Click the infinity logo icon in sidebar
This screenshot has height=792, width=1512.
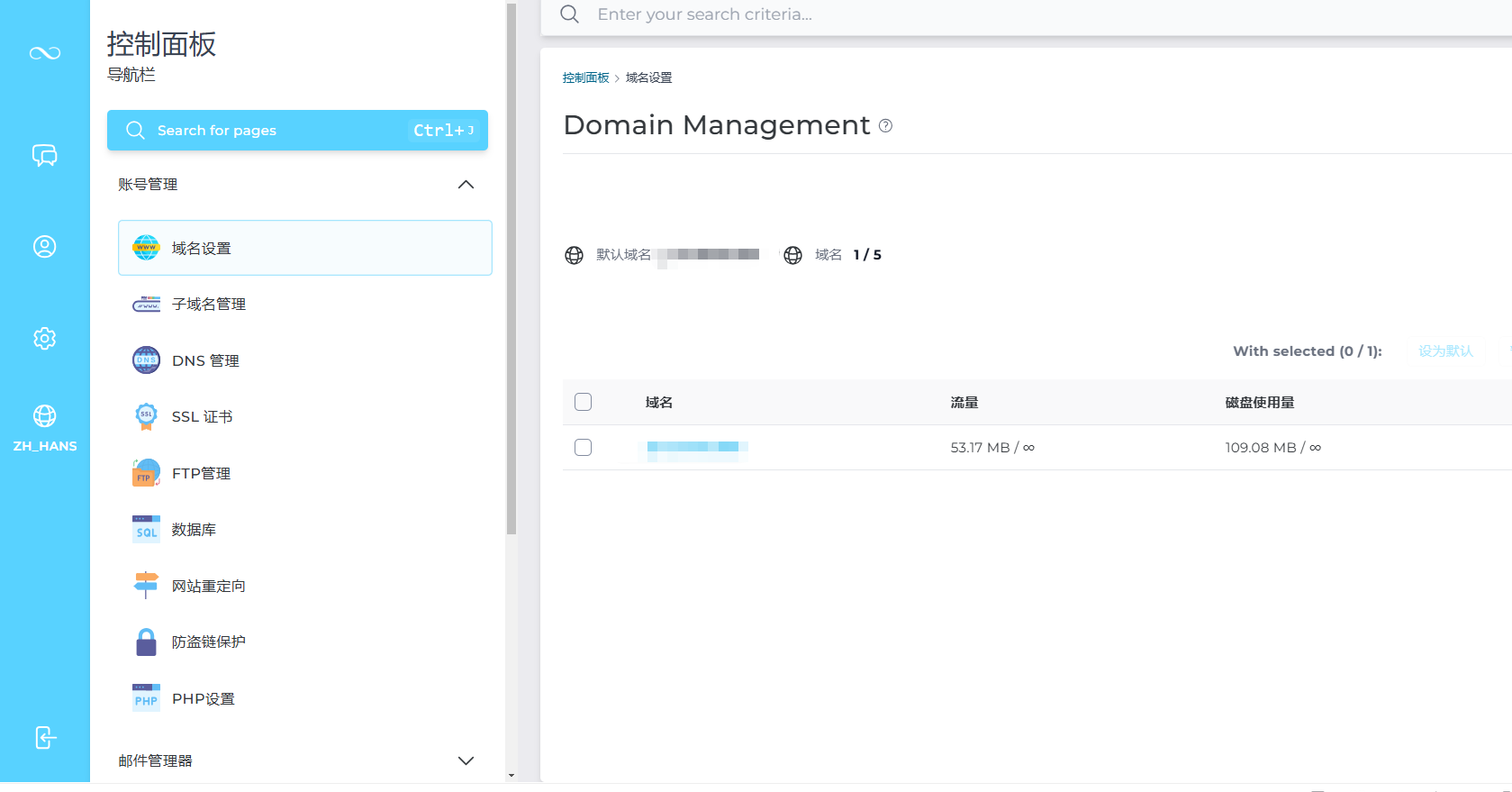pyautogui.click(x=44, y=53)
